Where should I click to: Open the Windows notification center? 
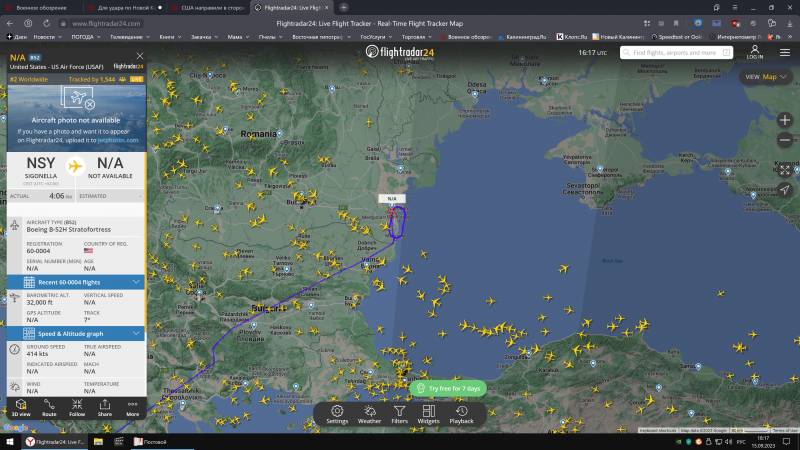point(787,442)
